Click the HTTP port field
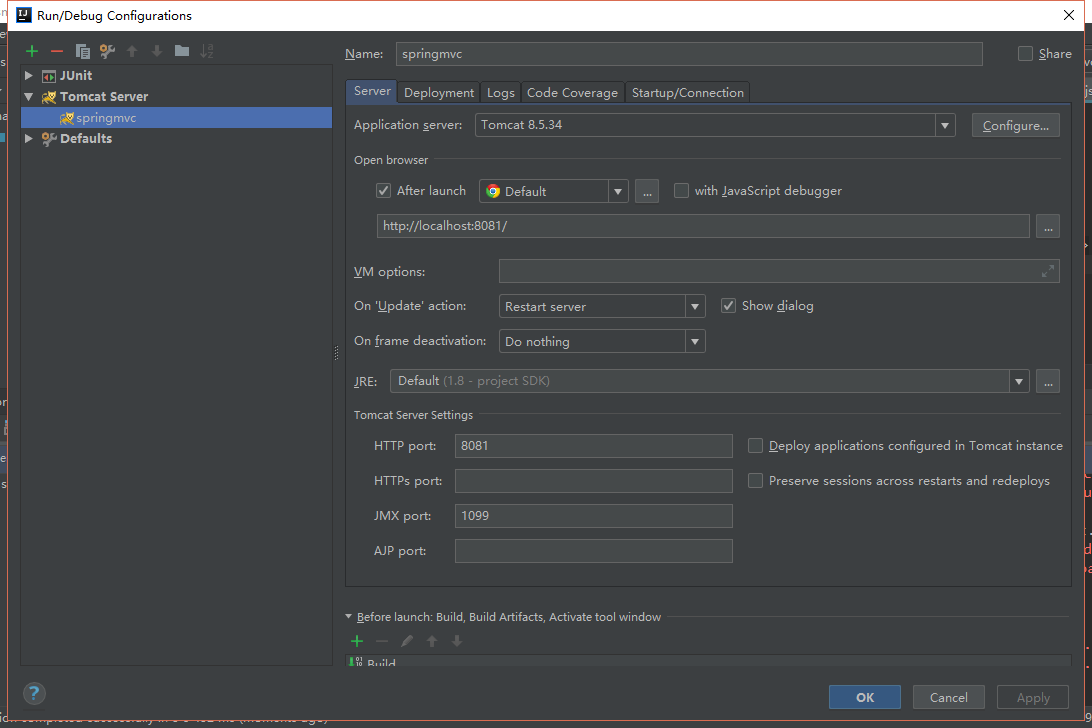 (593, 446)
